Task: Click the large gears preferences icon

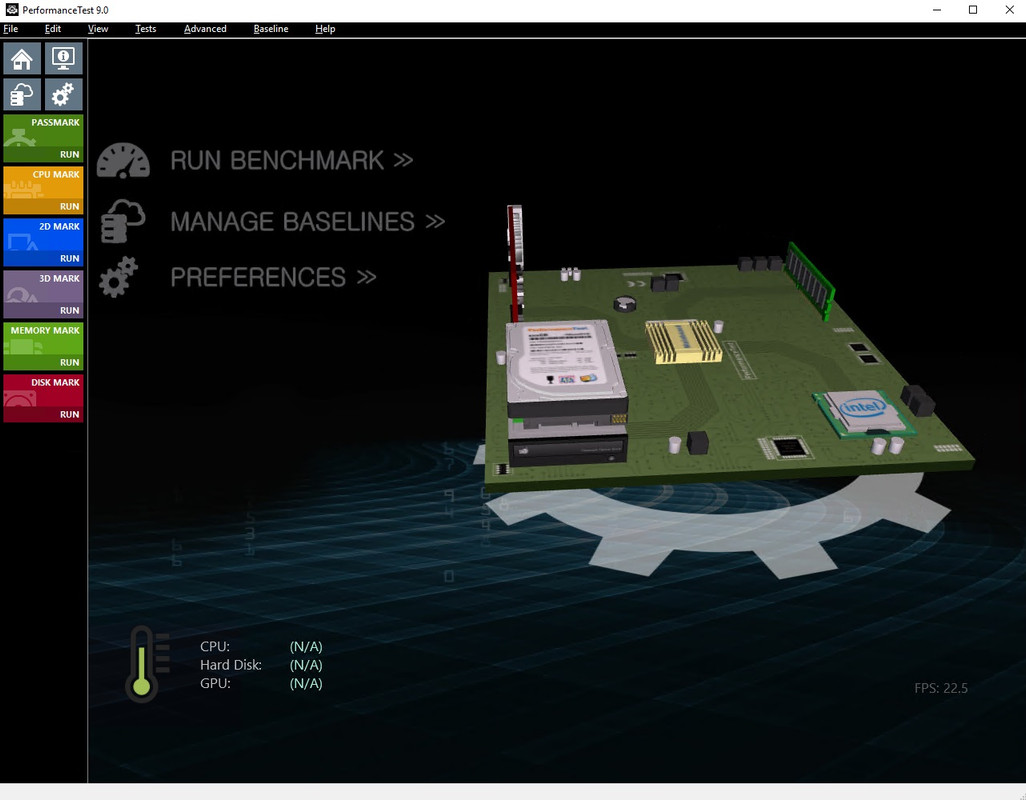Action: pyautogui.click(x=118, y=277)
